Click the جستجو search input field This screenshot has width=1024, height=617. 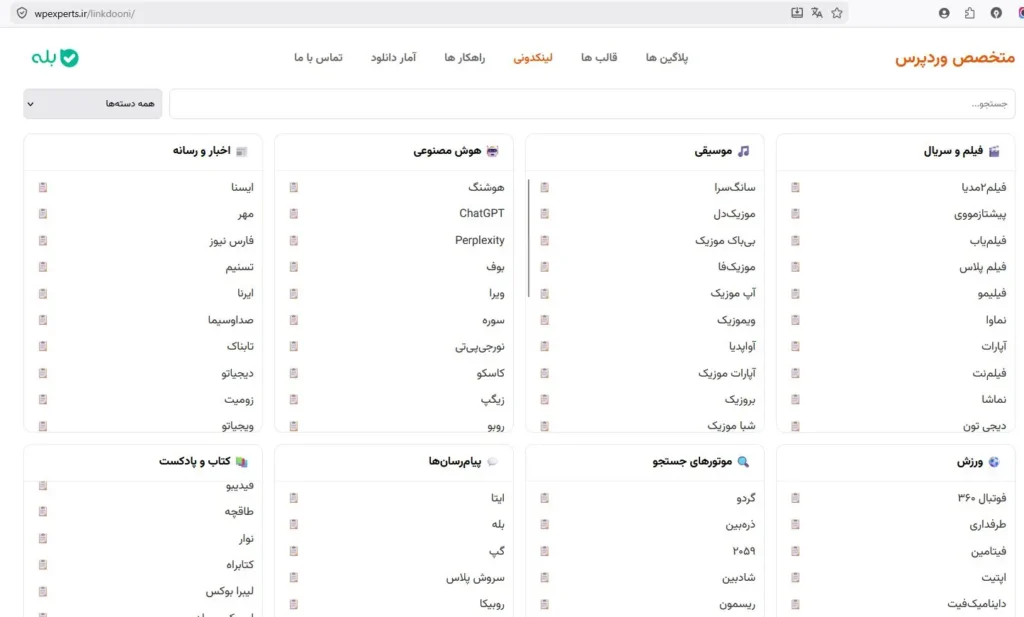[x=592, y=104]
